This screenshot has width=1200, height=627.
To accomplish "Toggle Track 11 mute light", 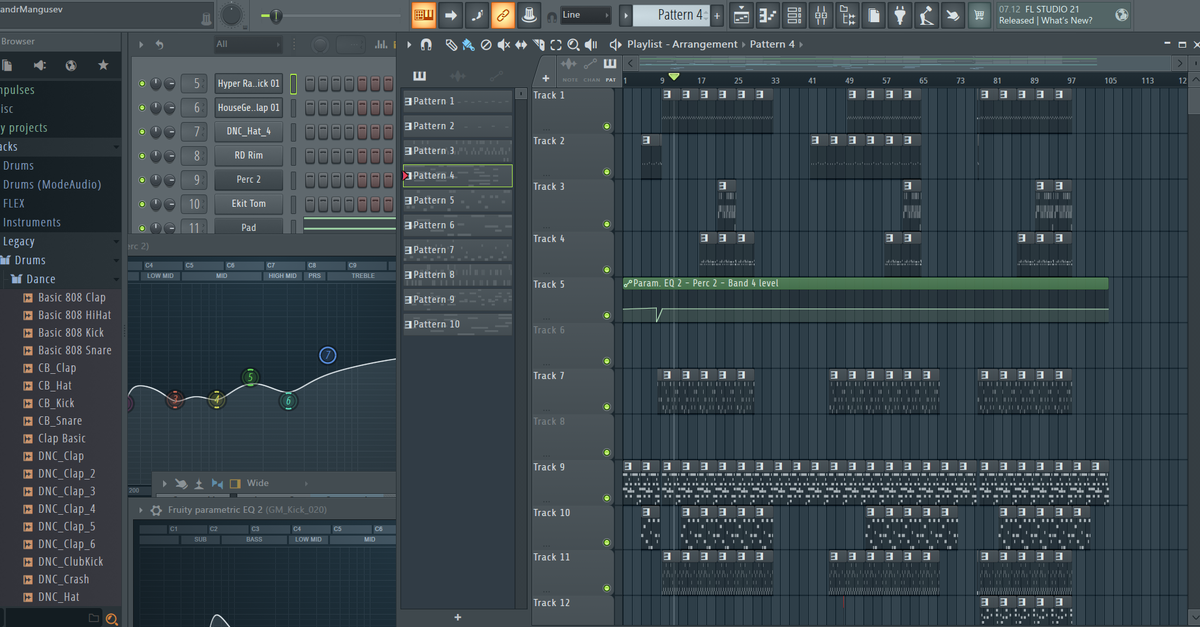I will (x=607, y=588).
